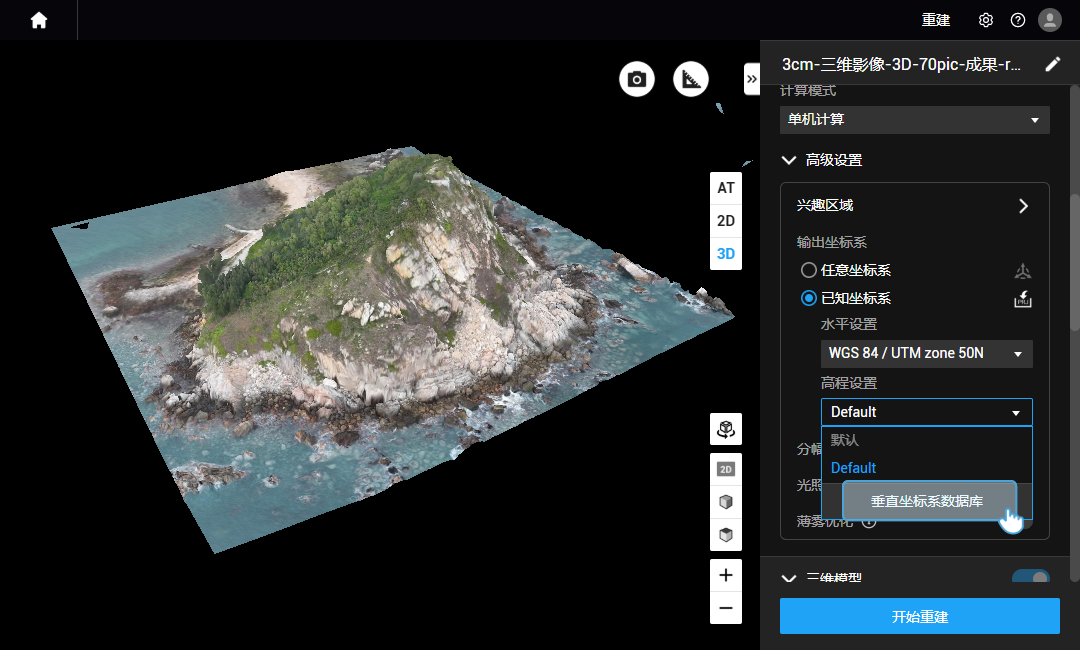Open the 垂直坐标系数据库 button
Viewport: 1080px width, 650px height.
click(x=929, y=501)
